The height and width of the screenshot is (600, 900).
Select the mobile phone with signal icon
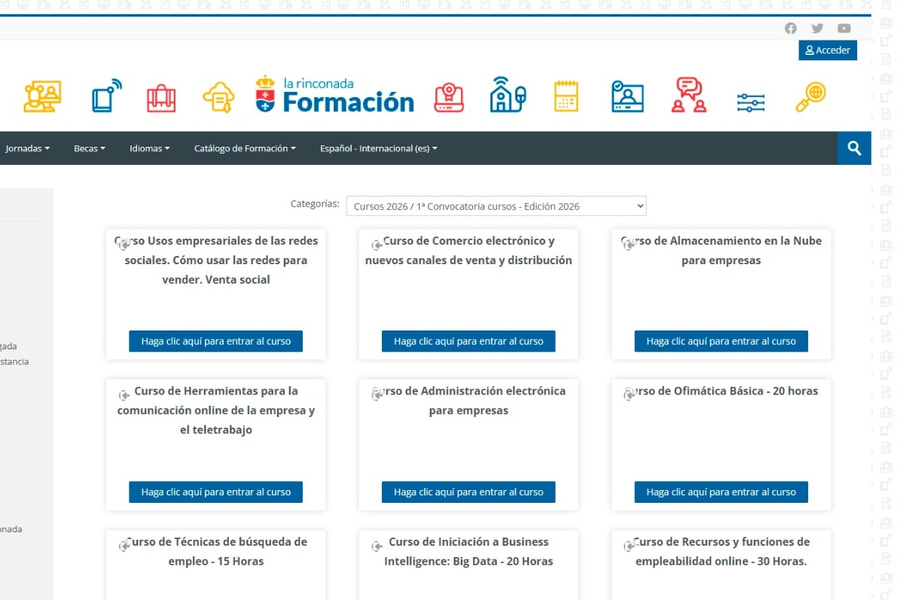pyautogui.click(x=104, y=95)
